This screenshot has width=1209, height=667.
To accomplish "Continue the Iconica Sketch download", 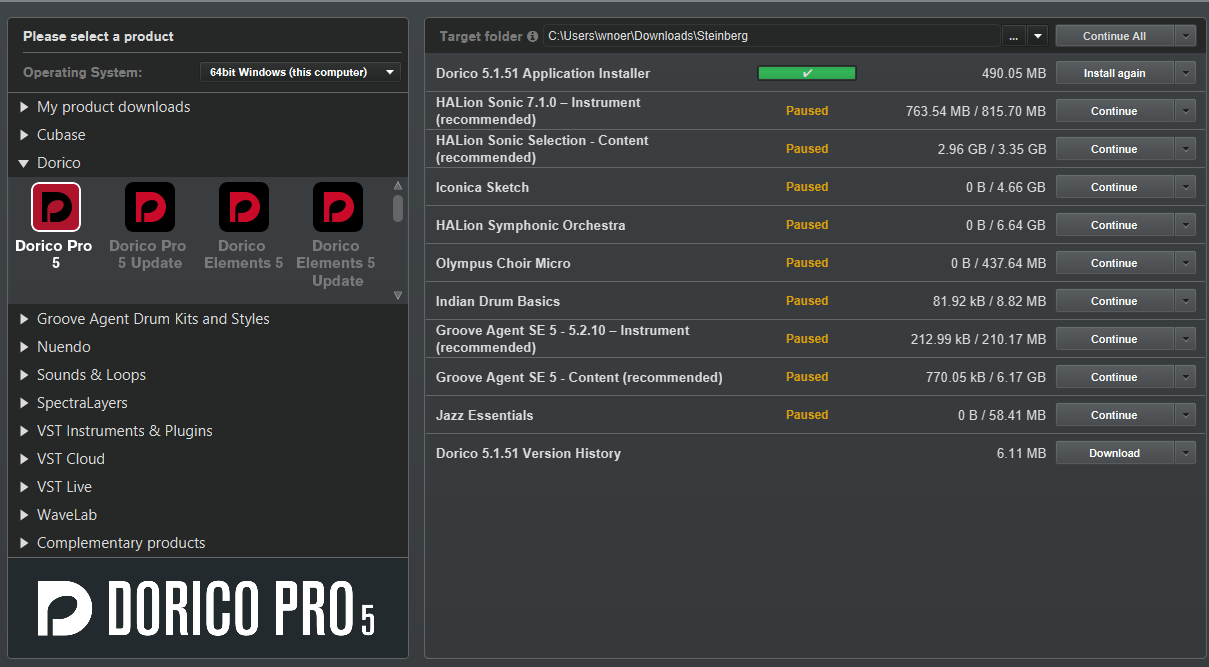I will click(x=1114, y=187).
